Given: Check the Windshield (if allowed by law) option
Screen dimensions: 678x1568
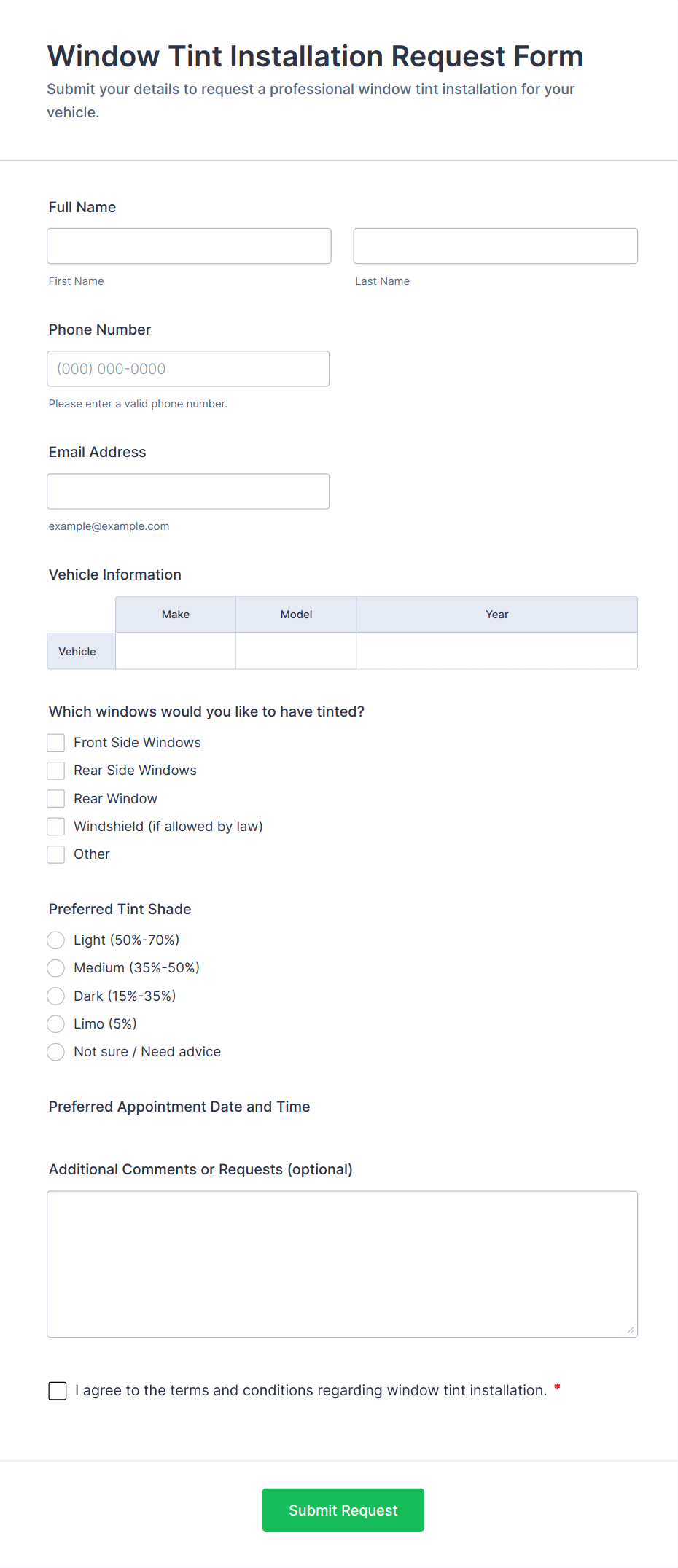Looking at the screenshot, I should [x=55, y=826].
